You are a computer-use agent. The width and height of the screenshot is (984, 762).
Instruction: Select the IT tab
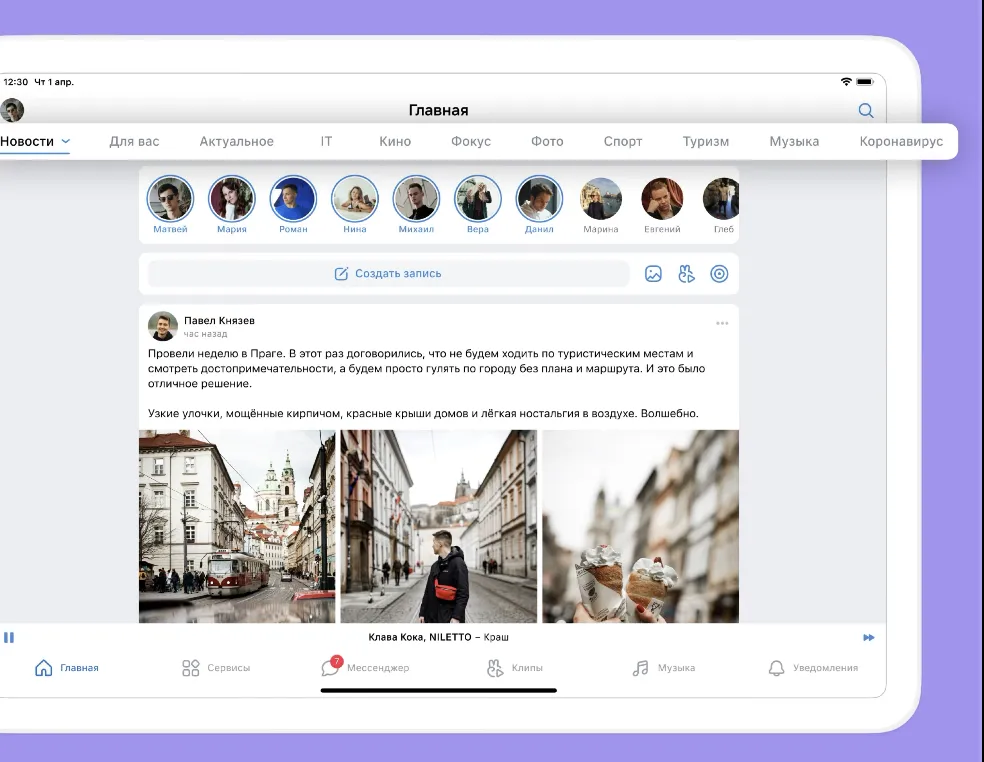click(326, 141)
